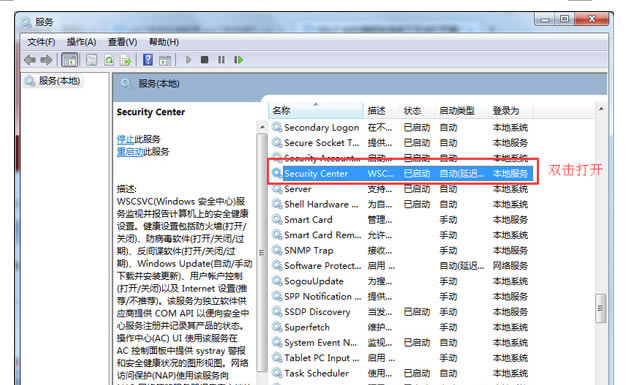Click the description pane scrollbar thumb
Viewport: 633px width, 385px height.
[262, 253]
